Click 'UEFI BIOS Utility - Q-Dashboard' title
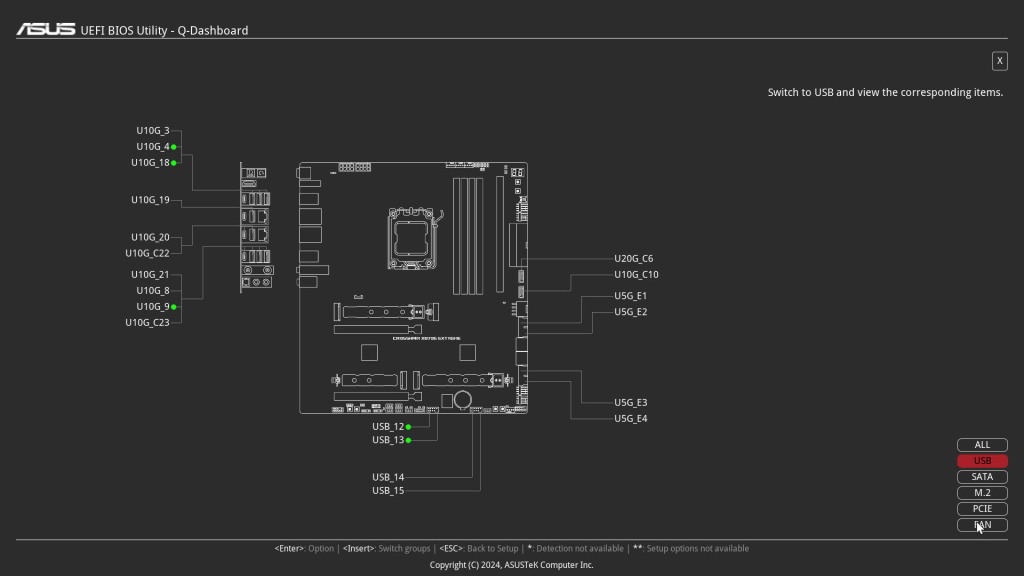The image size is (1024, 576). [x=164, y=31]
